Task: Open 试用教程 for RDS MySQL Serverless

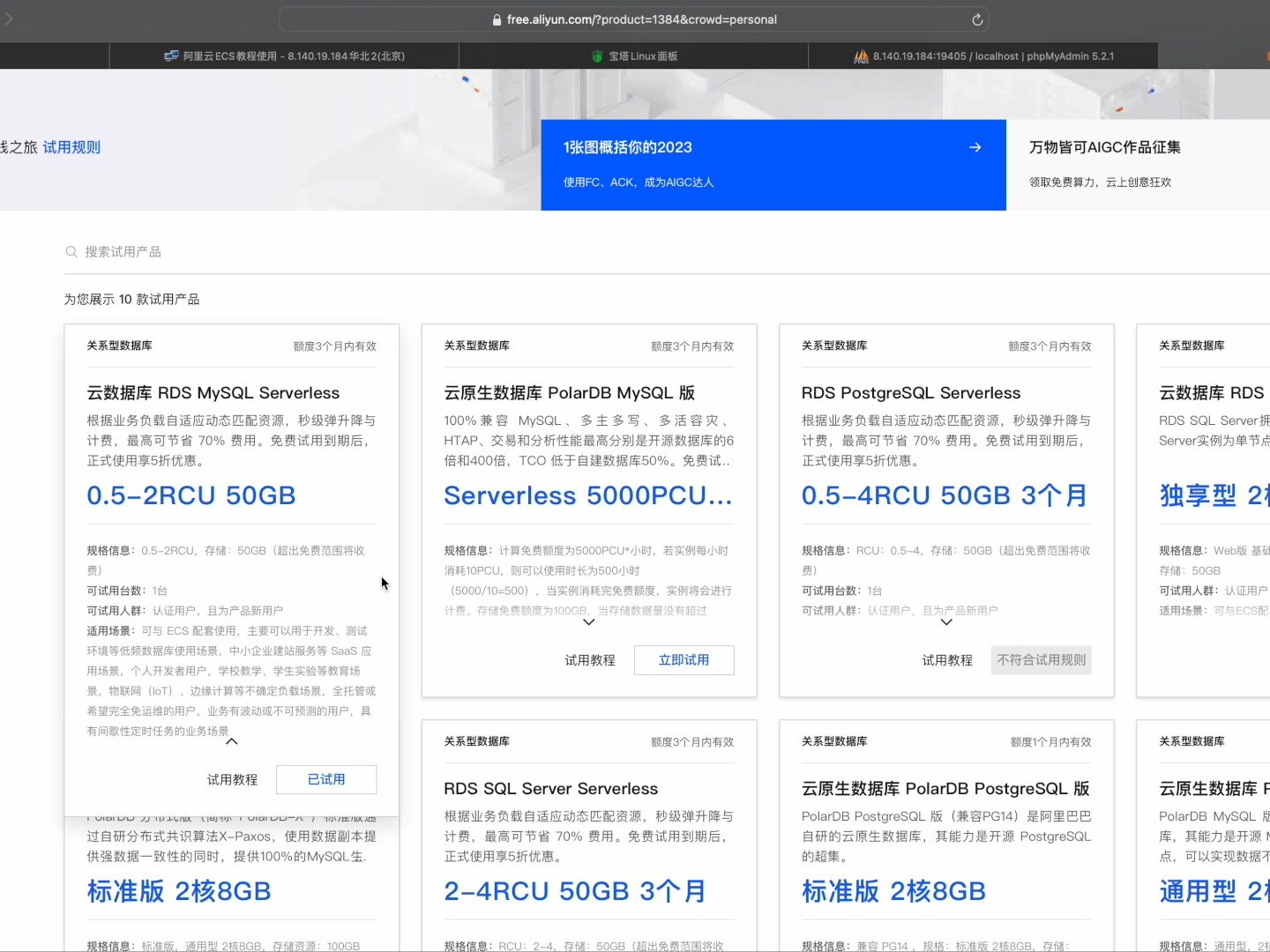Action: coord(232,779)
